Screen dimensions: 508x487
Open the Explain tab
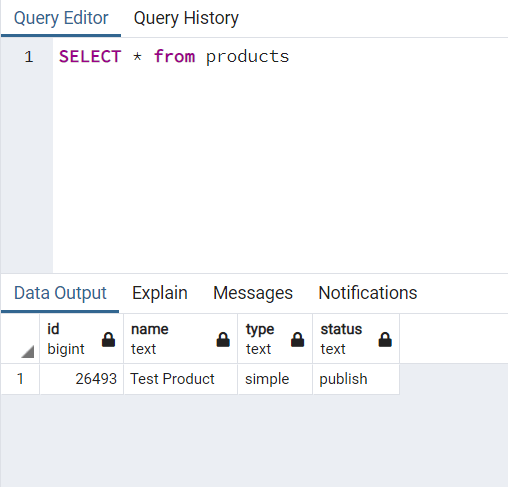click(160, 293)
